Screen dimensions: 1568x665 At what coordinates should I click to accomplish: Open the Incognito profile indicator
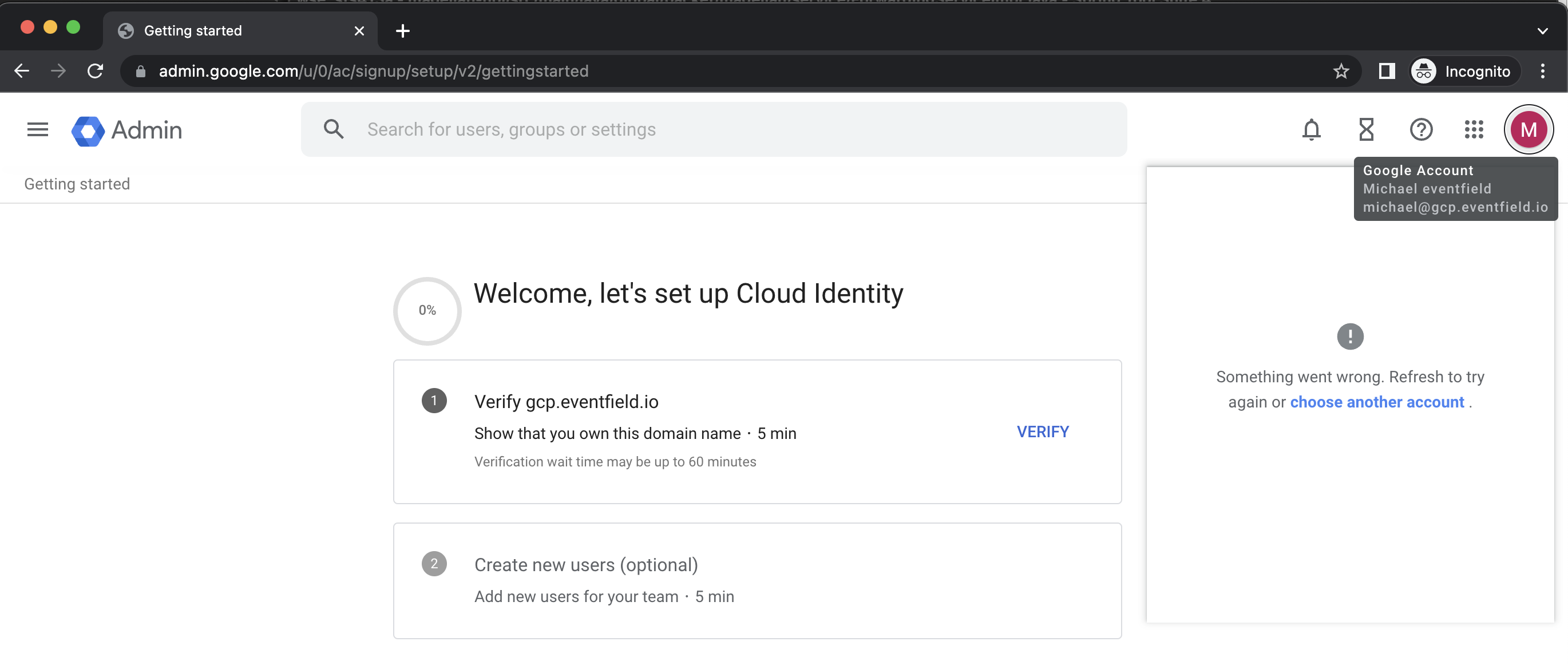coord(1465,71)
